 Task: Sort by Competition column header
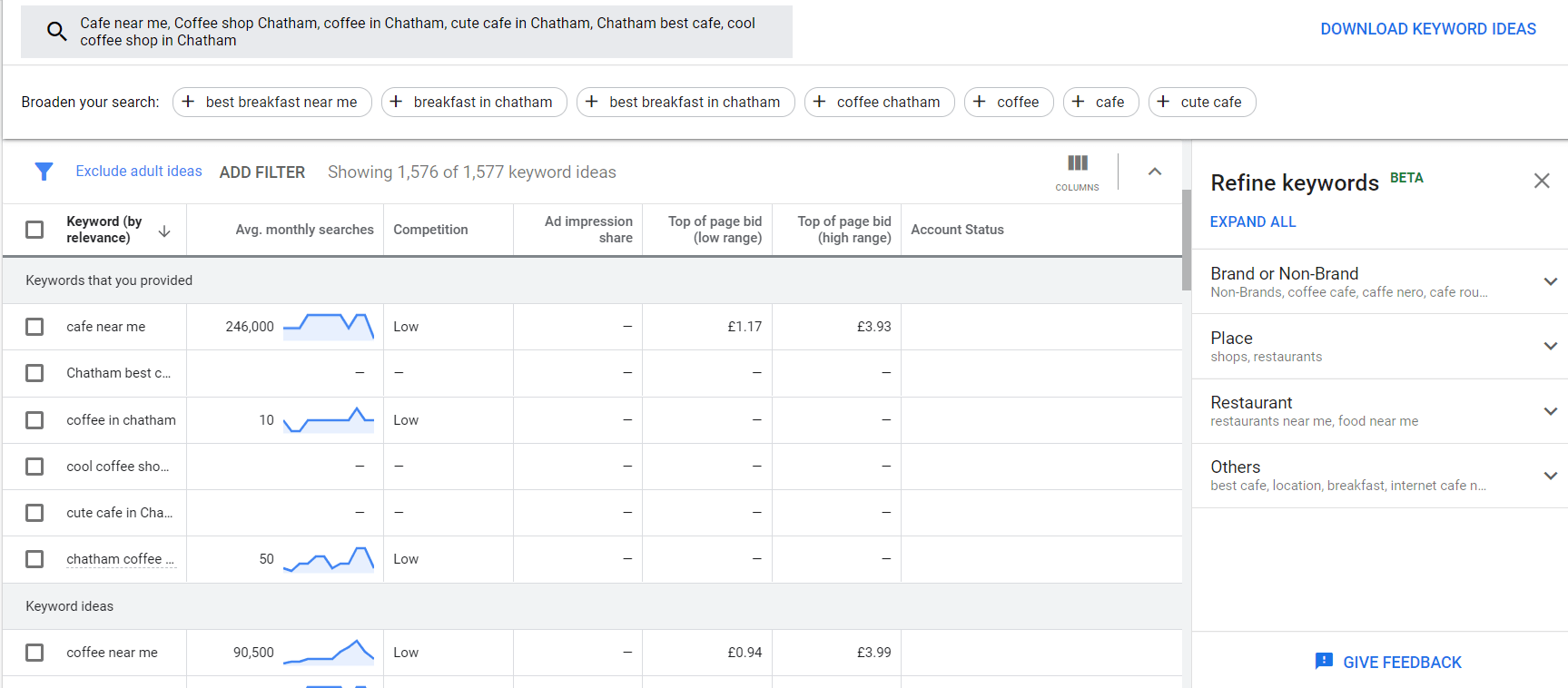pos(430,230)
